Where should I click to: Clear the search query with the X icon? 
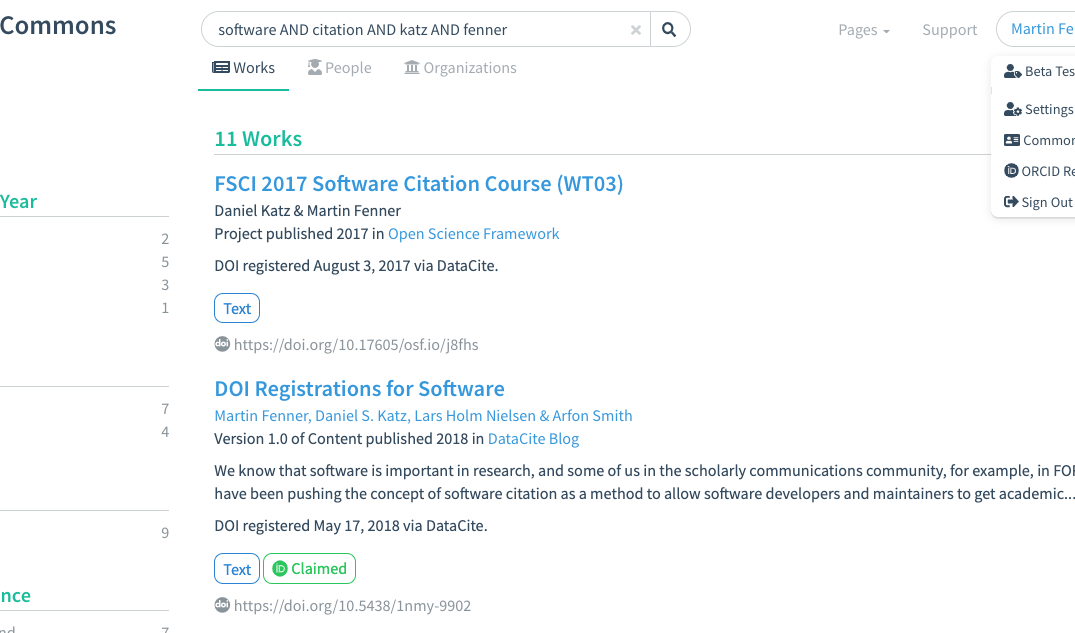coord(636,30)
